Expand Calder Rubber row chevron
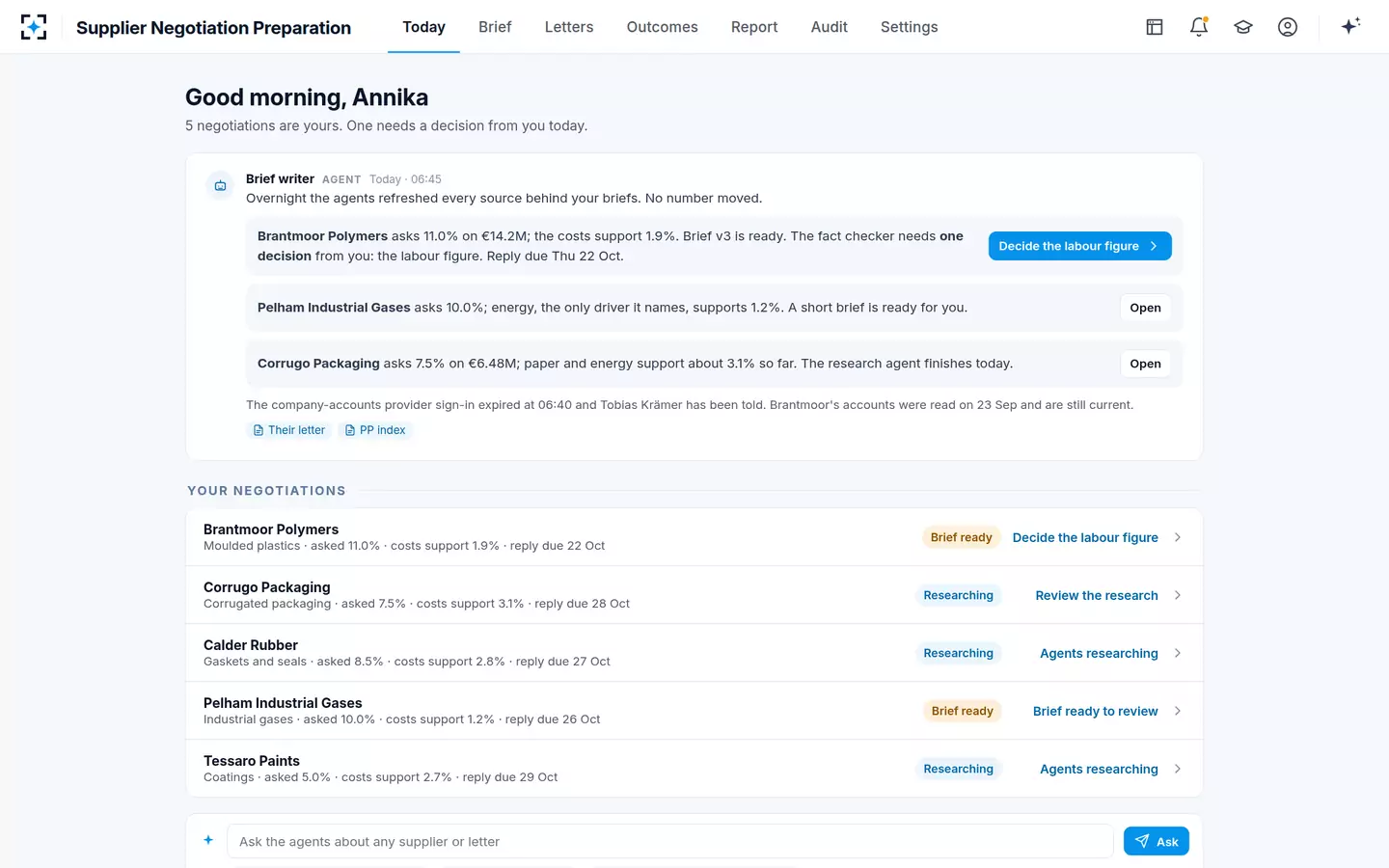1389x868 pixels. [1178, 653]
